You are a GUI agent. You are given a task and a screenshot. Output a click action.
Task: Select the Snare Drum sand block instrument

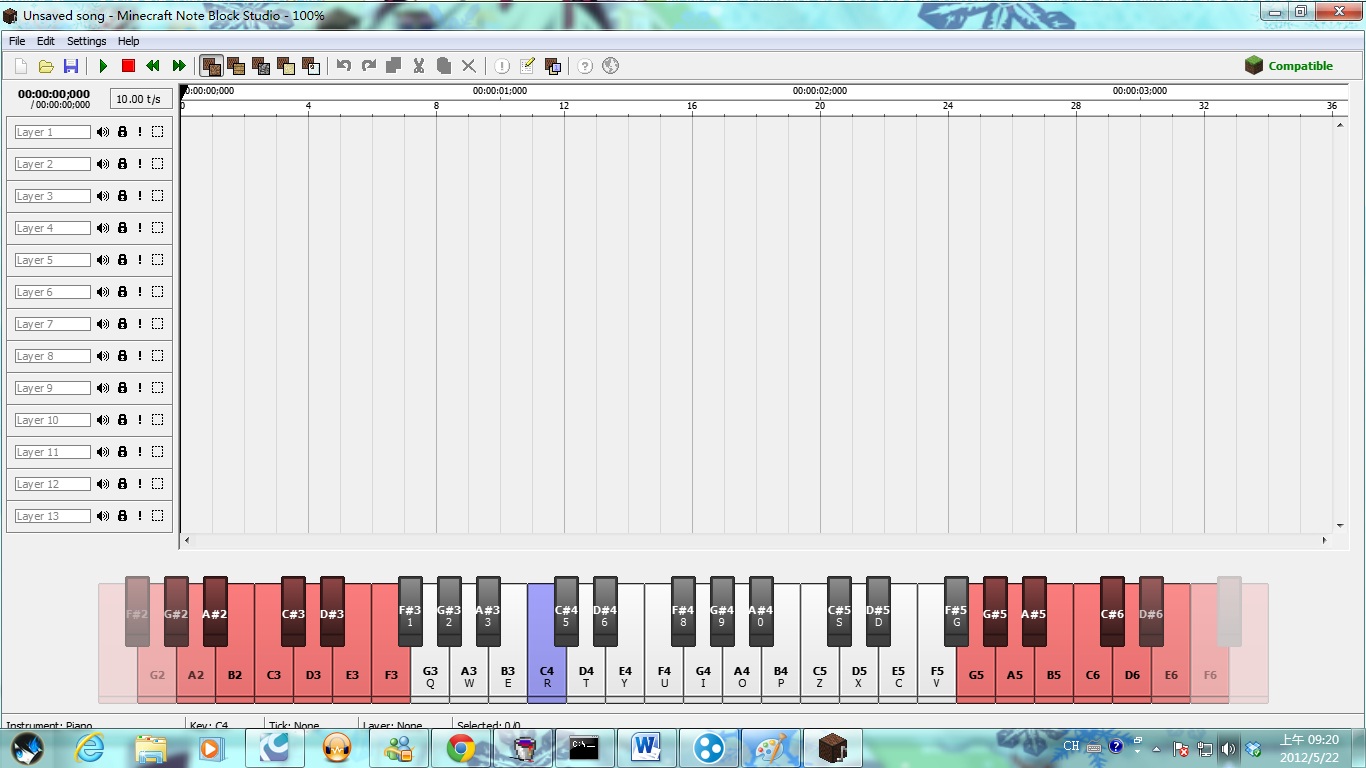[286, 66]
